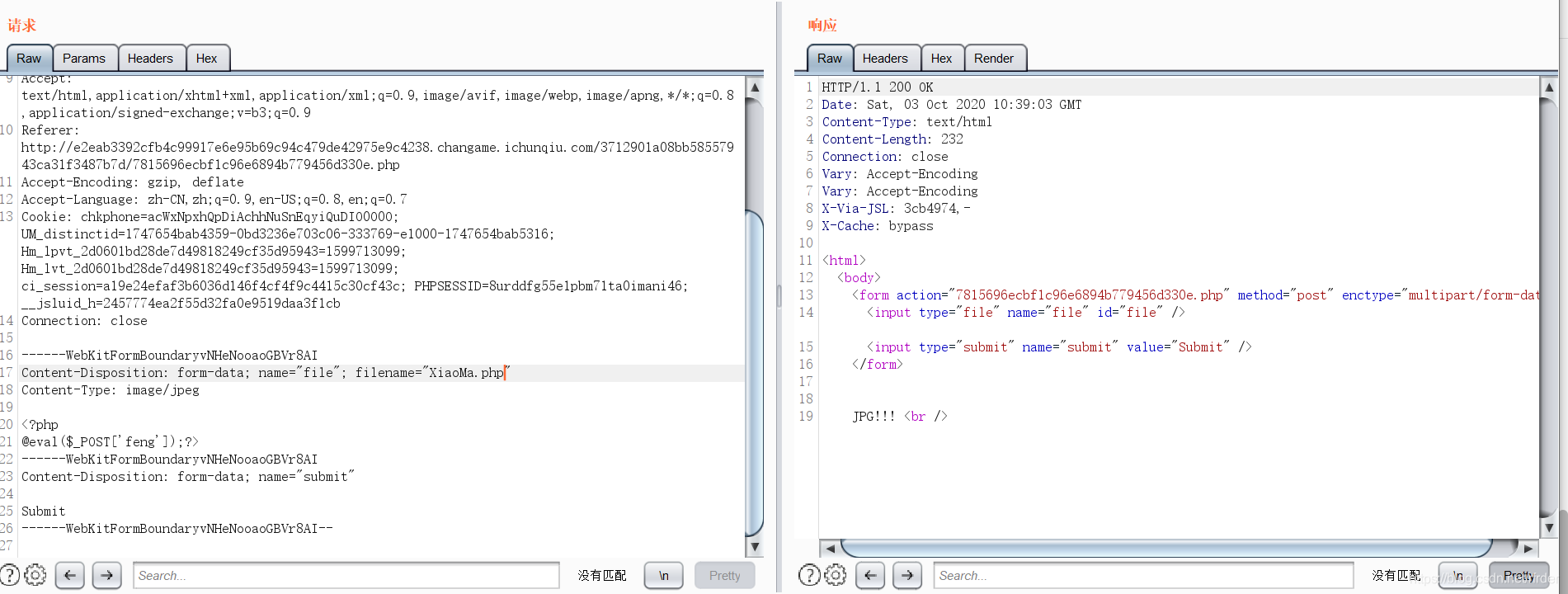This screenshot has width=1568, height=594.
Task: Select request Raw tab
Action: click(29, 58)
